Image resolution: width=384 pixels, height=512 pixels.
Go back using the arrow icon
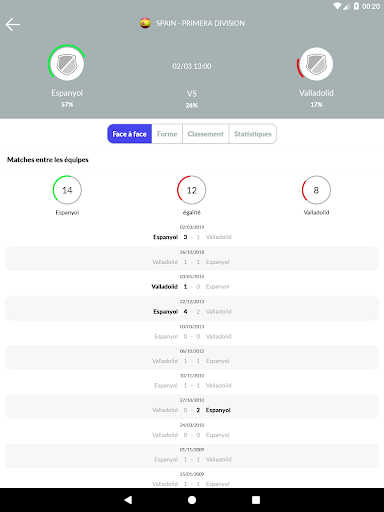13,25
